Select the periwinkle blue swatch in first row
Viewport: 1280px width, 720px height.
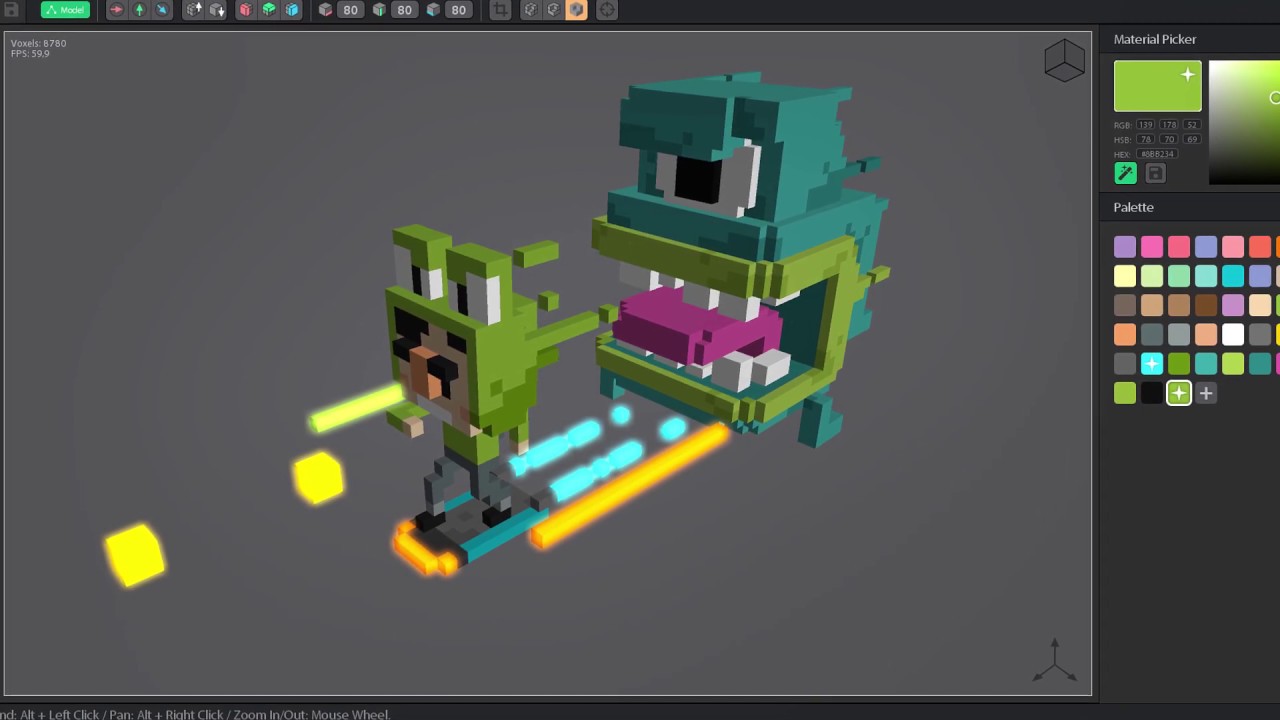1206,247
